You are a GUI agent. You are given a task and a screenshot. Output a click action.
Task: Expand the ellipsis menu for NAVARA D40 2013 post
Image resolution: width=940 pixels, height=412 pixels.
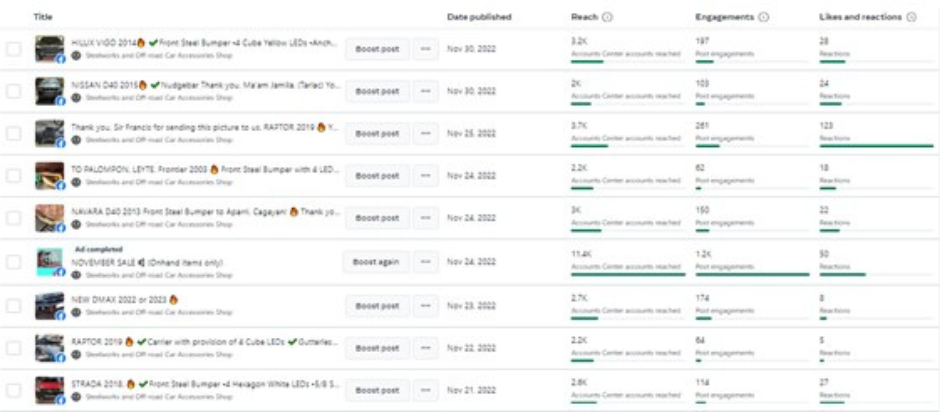coord(425,218)
